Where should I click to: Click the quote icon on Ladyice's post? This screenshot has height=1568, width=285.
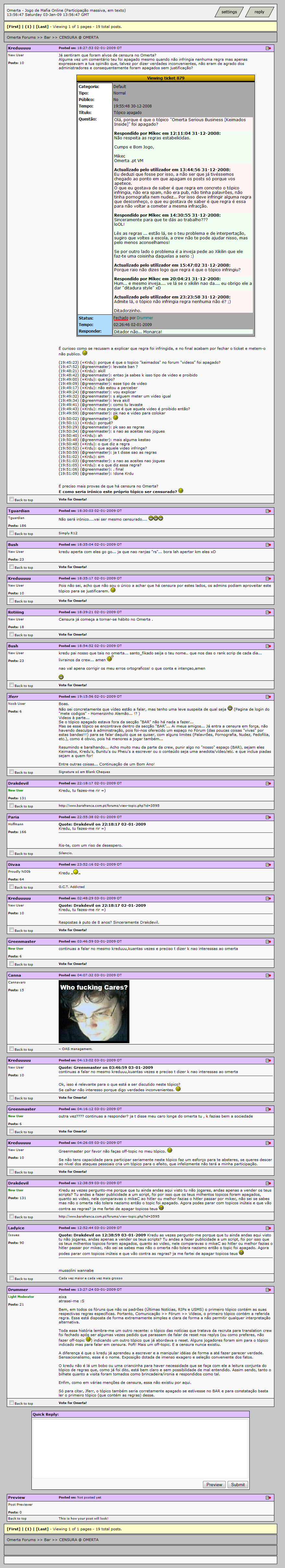[x=268, y=1228]
